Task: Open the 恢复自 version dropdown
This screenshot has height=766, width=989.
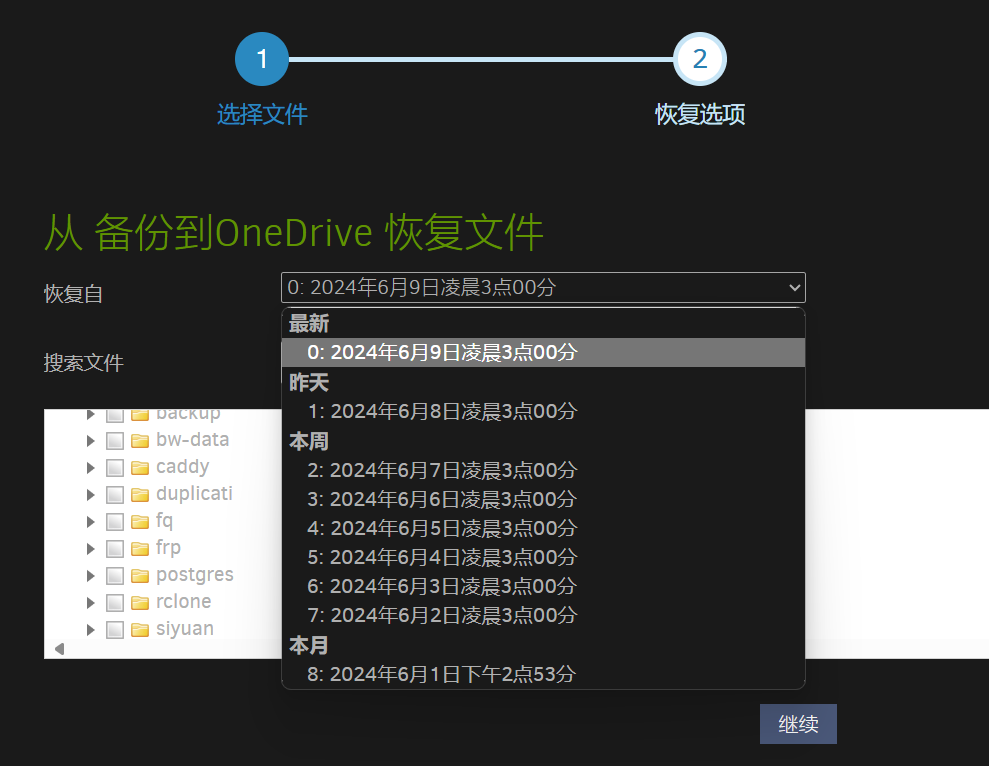Action: pyautogui.click(x=543, y=288)
